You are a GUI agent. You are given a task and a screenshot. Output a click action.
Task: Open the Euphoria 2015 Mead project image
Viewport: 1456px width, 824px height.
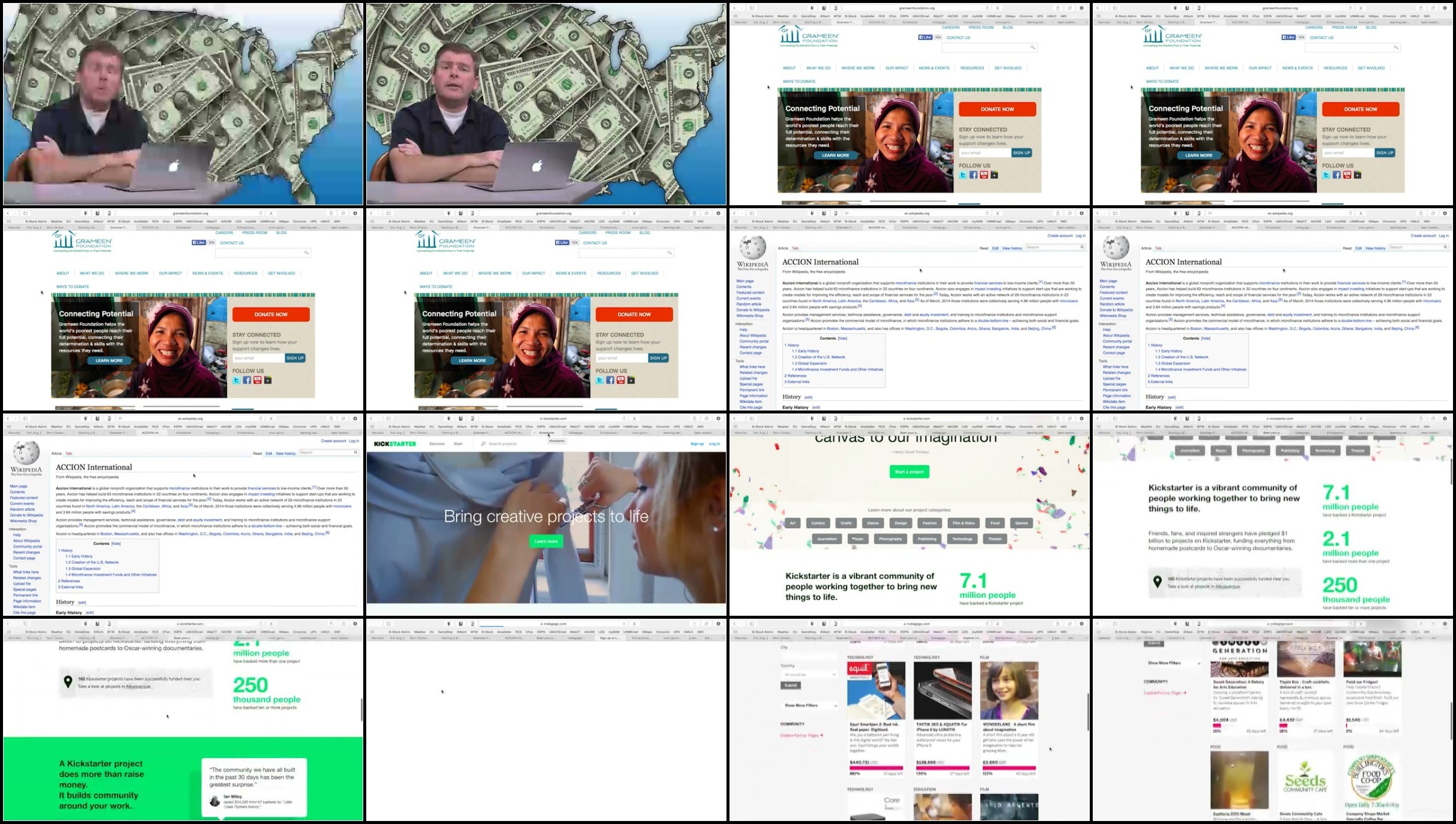[x=1239, y=779]
